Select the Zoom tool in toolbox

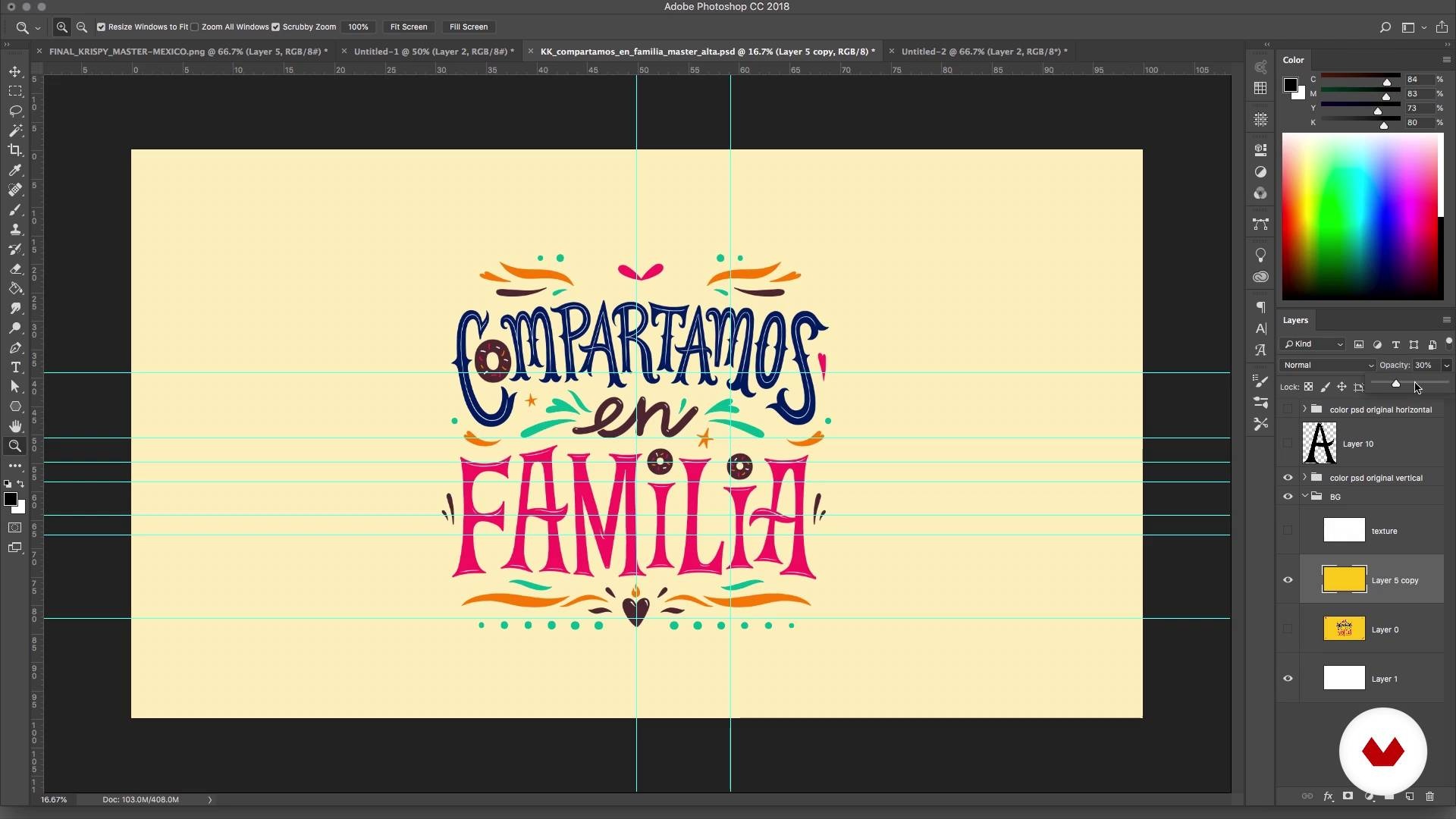click(15, 446)
